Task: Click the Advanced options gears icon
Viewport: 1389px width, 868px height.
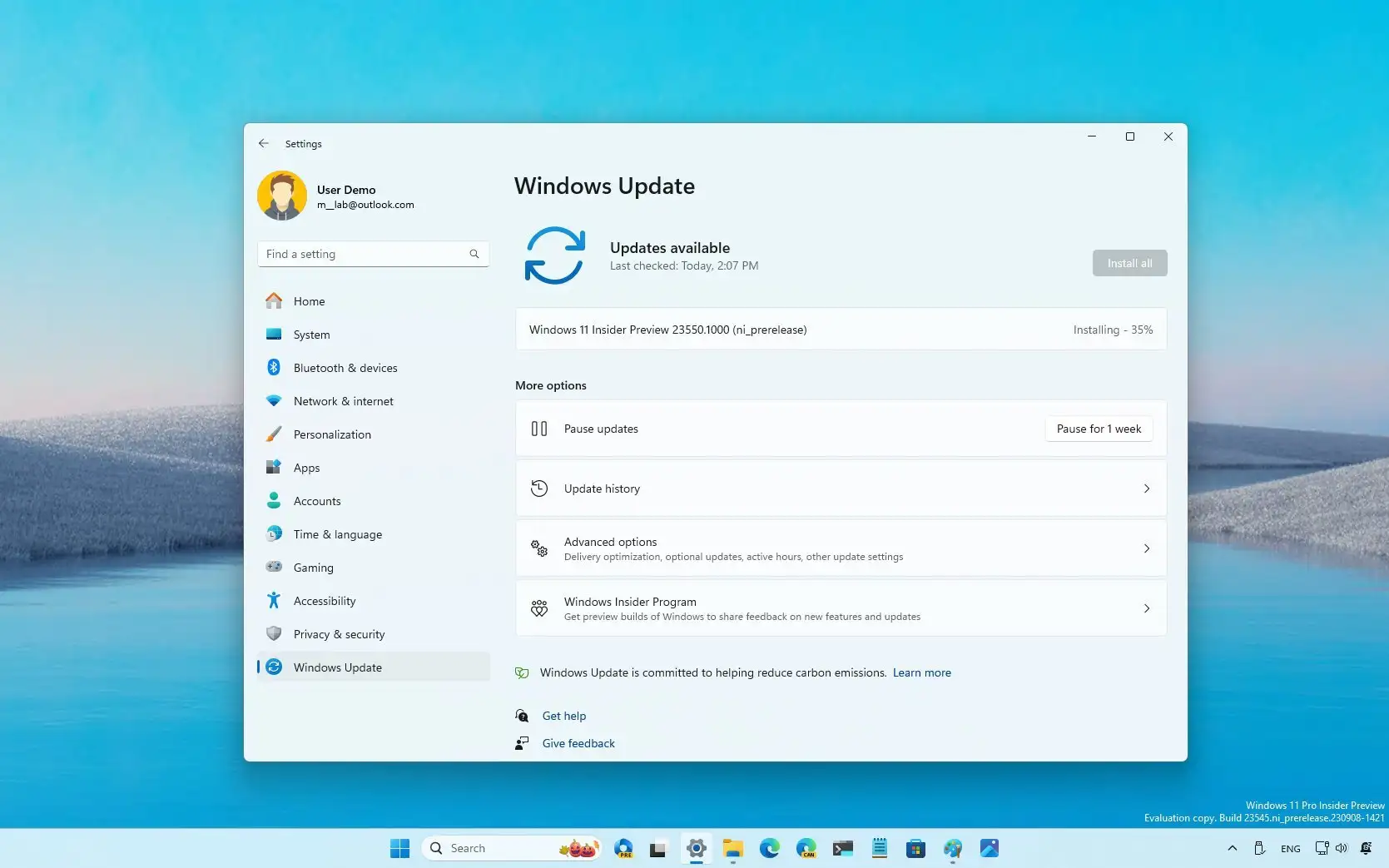Action: pos(539,548)
